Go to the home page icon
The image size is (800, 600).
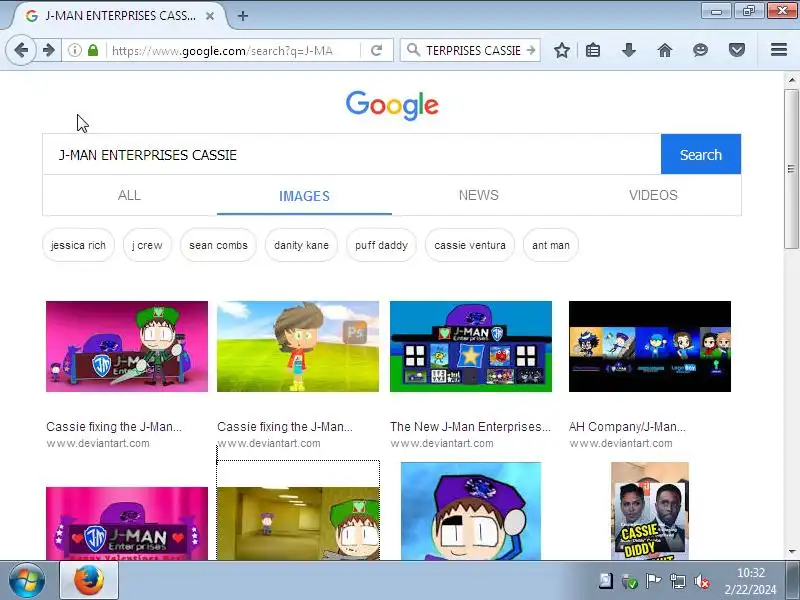pyautogui.click(x=665, y=50)
